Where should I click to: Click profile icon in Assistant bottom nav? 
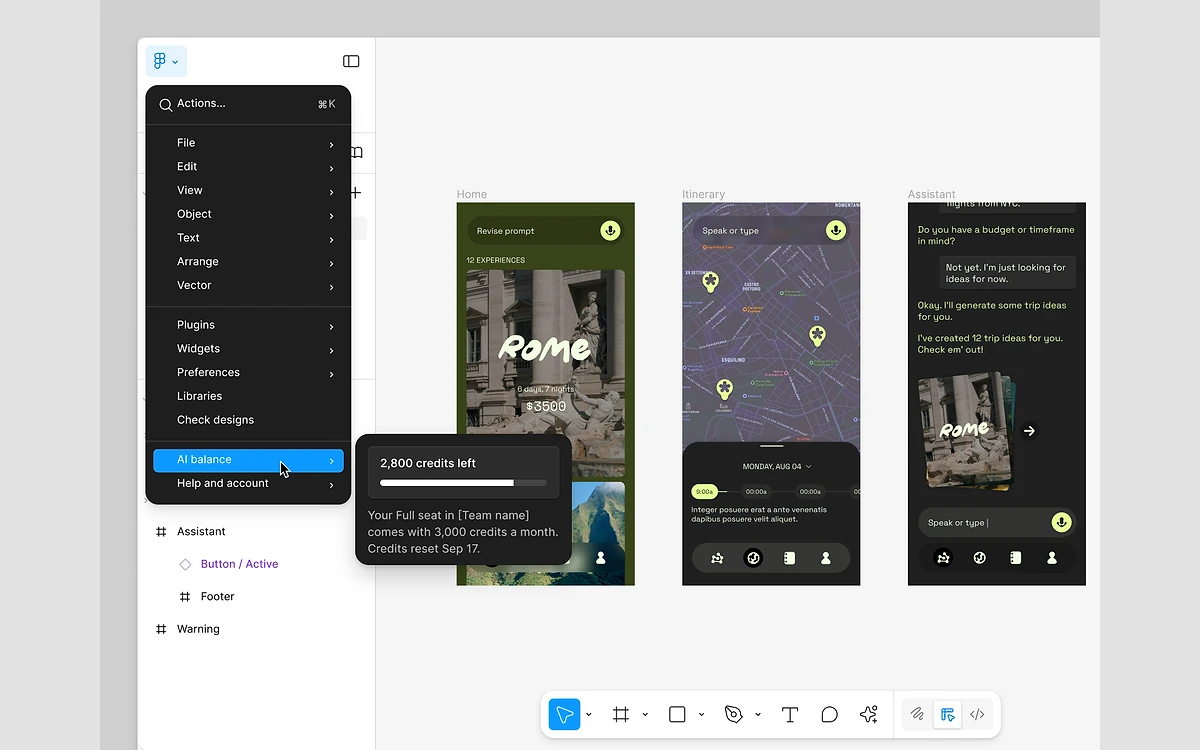coord(1052,558)
